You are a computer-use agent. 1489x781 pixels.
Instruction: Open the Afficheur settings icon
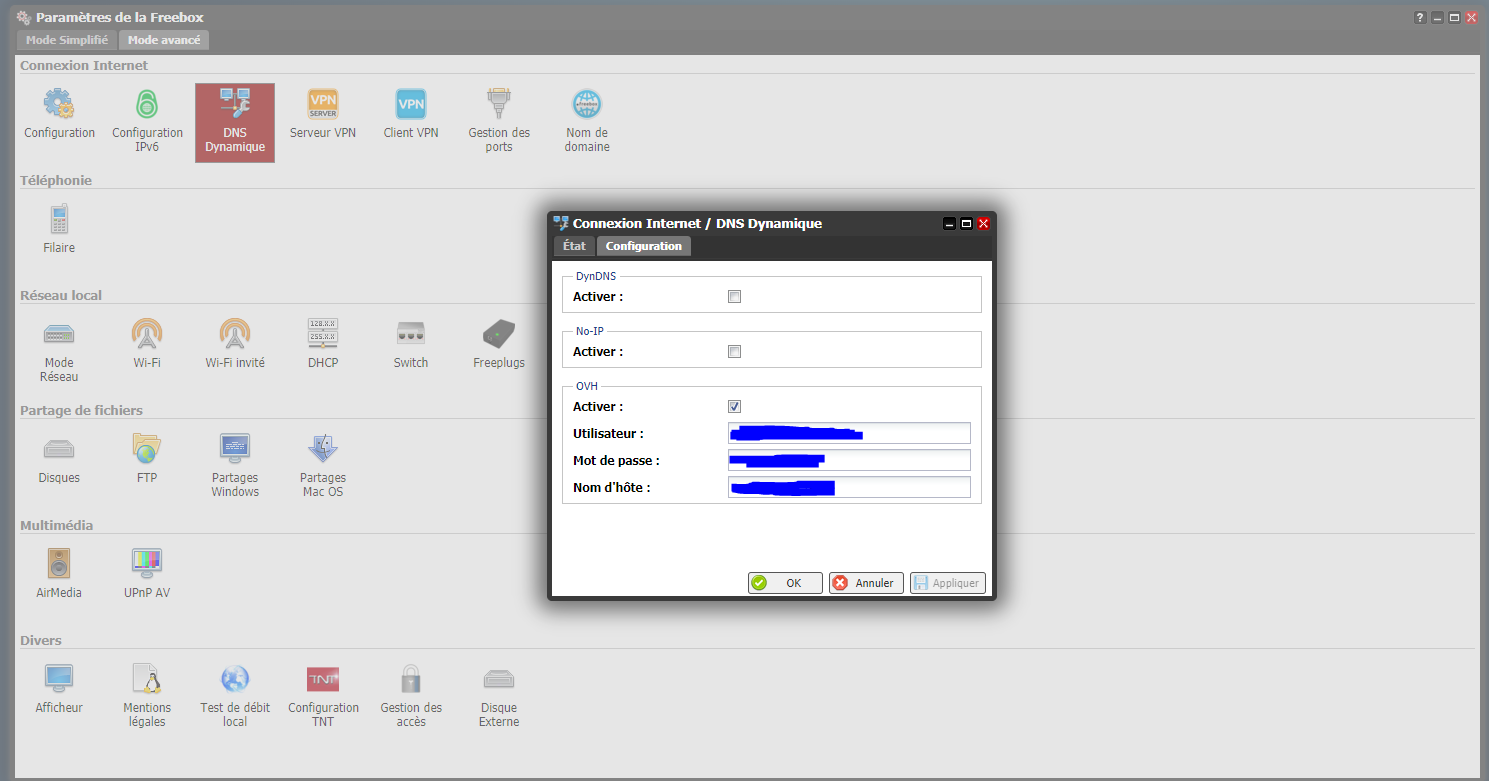[x=59, y=689]
